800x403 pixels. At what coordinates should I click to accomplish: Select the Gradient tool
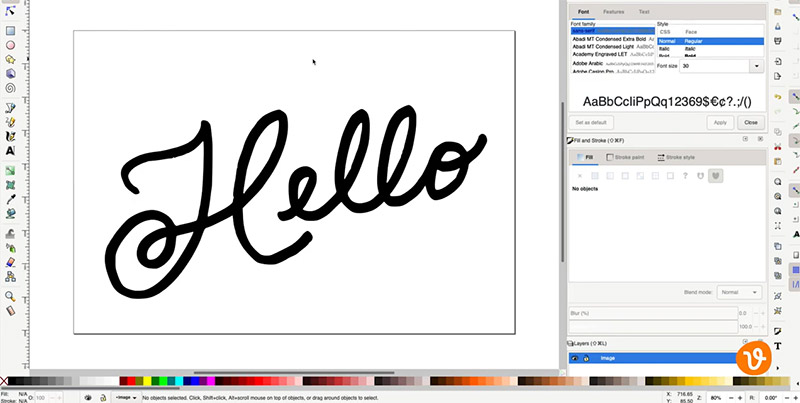coord(10,170)
